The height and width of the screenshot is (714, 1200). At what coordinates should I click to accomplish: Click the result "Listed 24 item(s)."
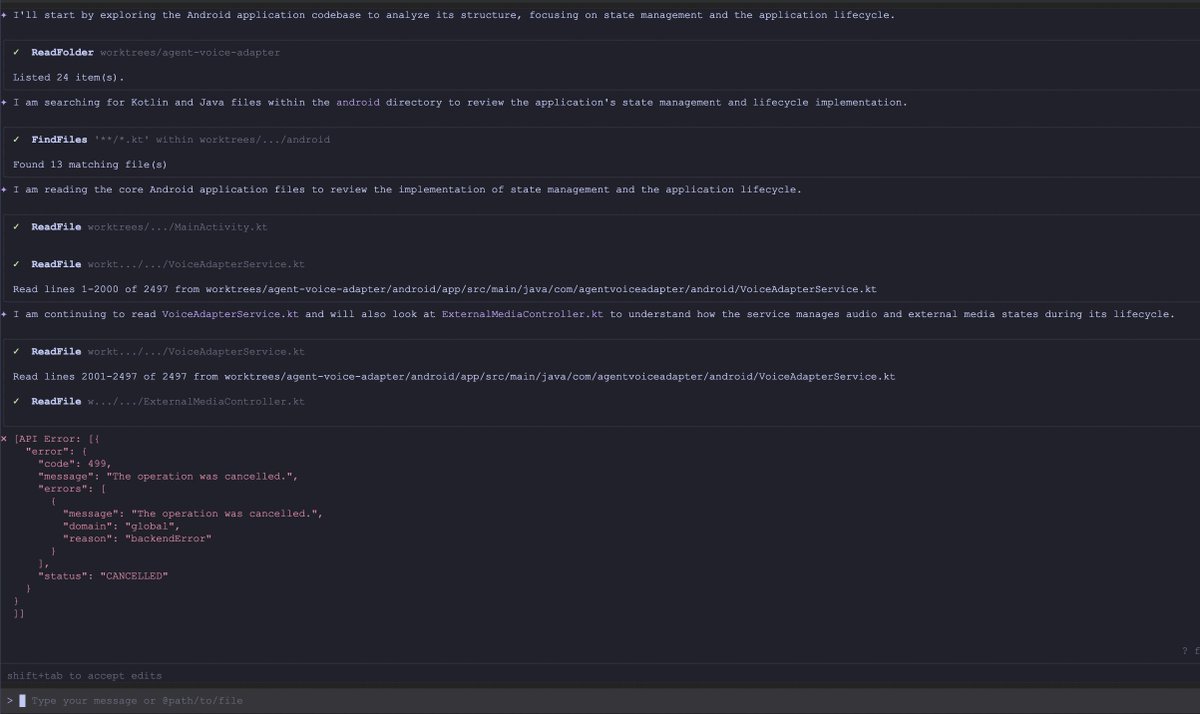click(x=68, y=77)
